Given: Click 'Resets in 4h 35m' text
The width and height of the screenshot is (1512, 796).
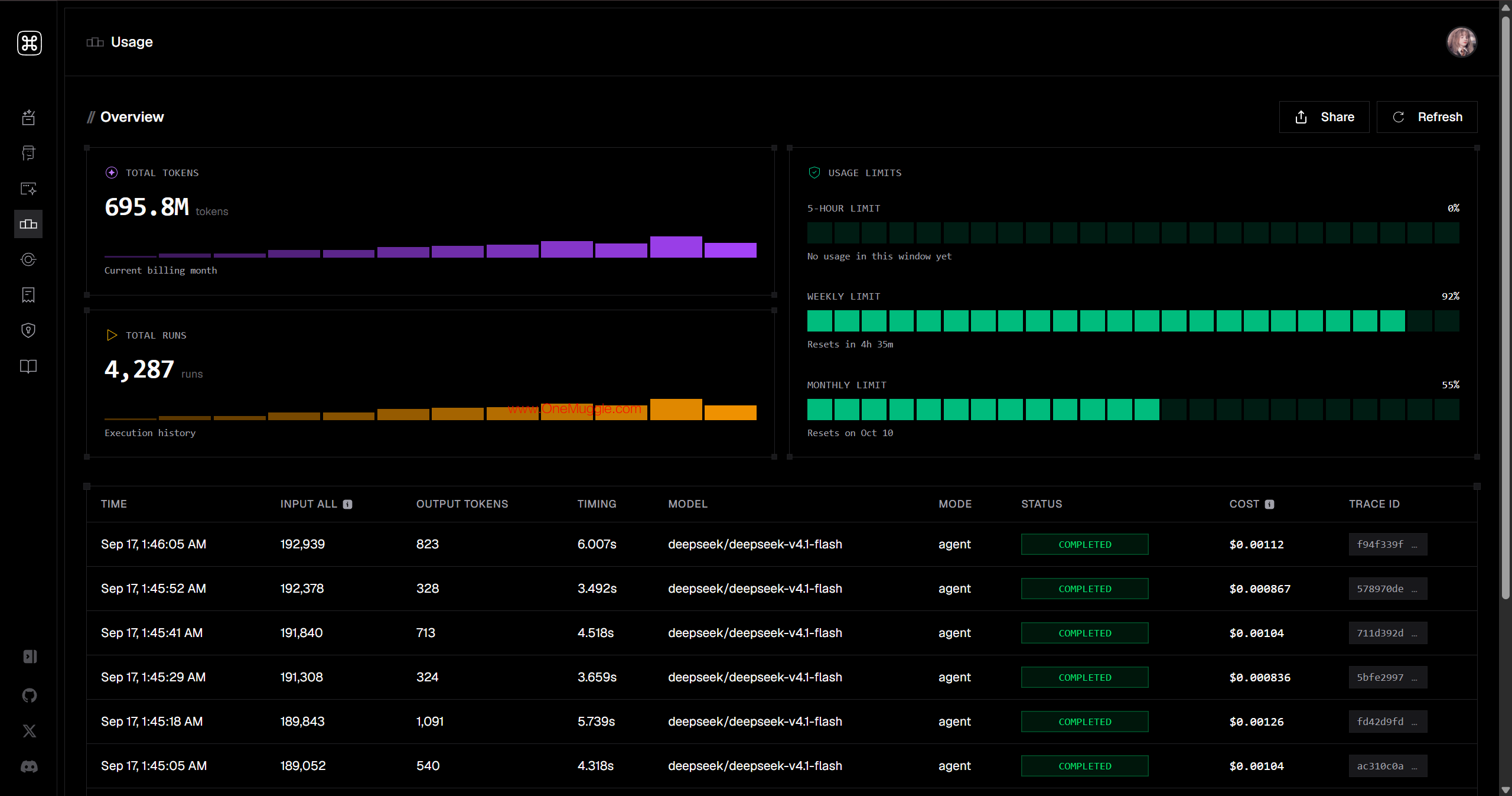Looking at the screenshot, I should 850,345.
